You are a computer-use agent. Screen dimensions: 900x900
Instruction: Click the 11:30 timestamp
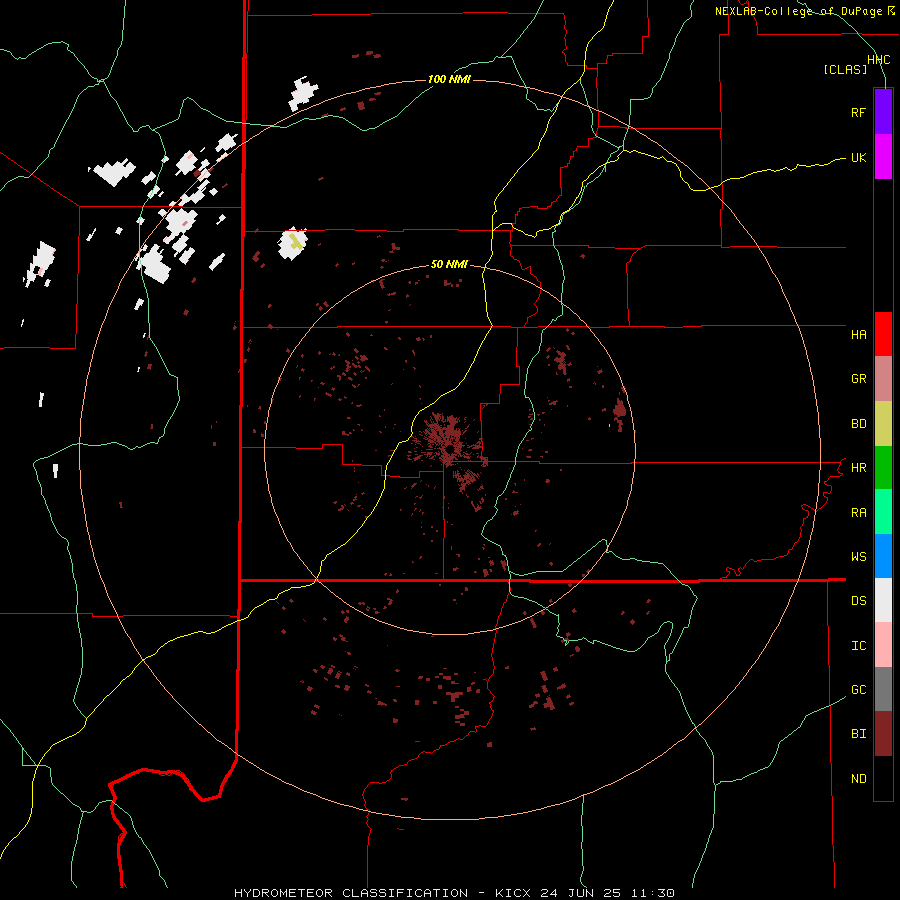[x=653, y=893]
